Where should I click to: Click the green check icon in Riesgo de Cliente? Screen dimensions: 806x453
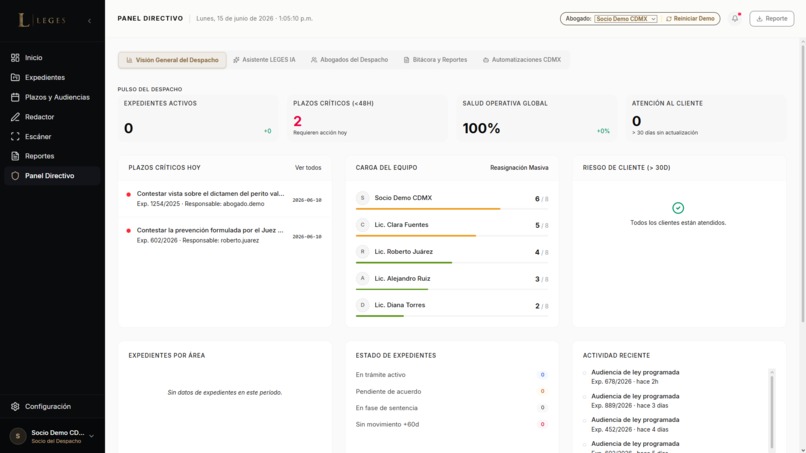[x=678, y=208]
